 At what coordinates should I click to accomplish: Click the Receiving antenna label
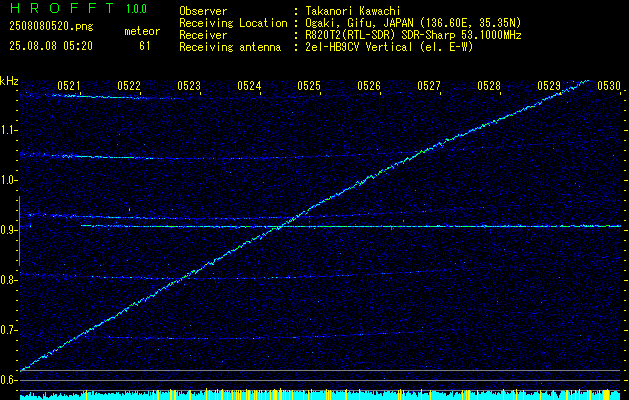click(230, 47)
